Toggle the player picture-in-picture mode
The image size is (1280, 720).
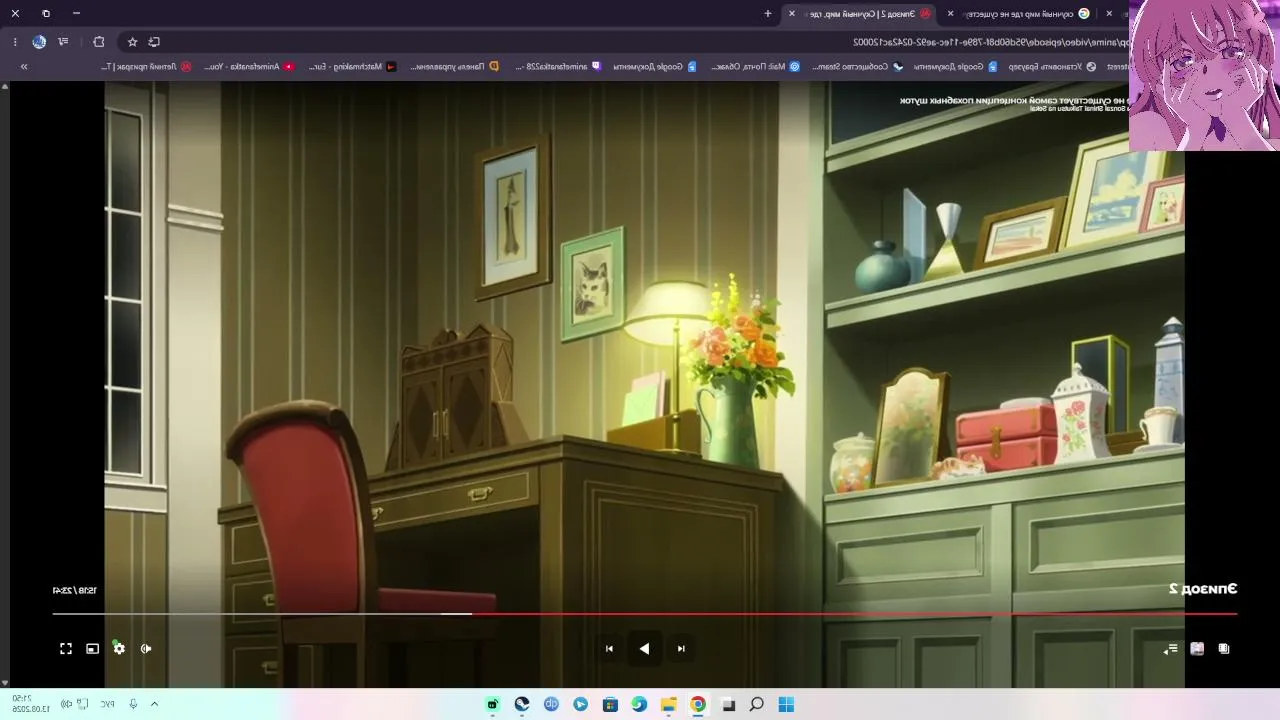pyautogui.click(x=92, y=649)
